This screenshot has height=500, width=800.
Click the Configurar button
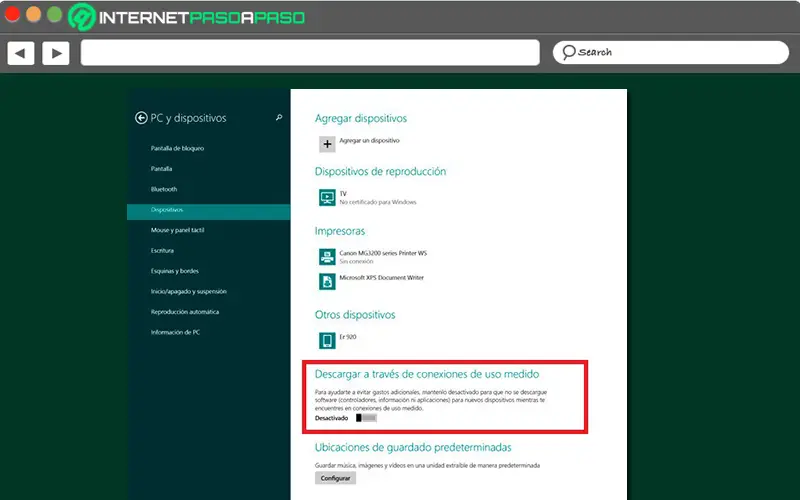335,478
